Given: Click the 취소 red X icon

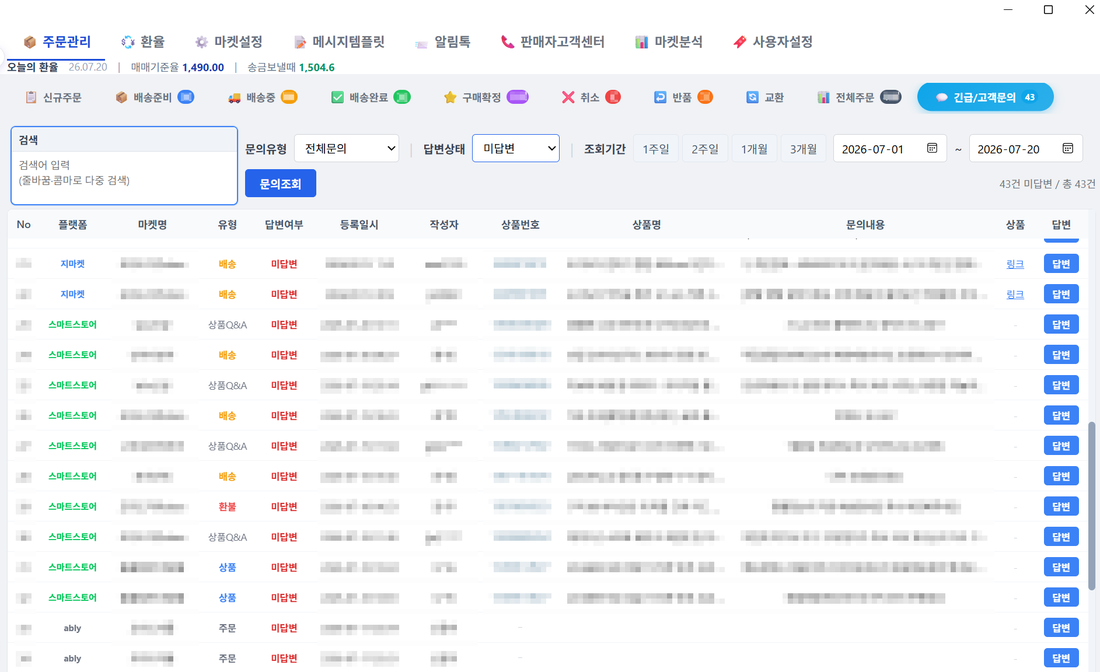Looking at the screenshot, I should point(568,98).
